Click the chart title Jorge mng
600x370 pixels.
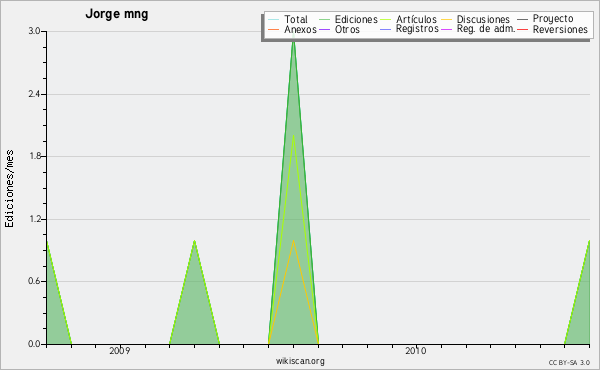(x=117, y=14)
